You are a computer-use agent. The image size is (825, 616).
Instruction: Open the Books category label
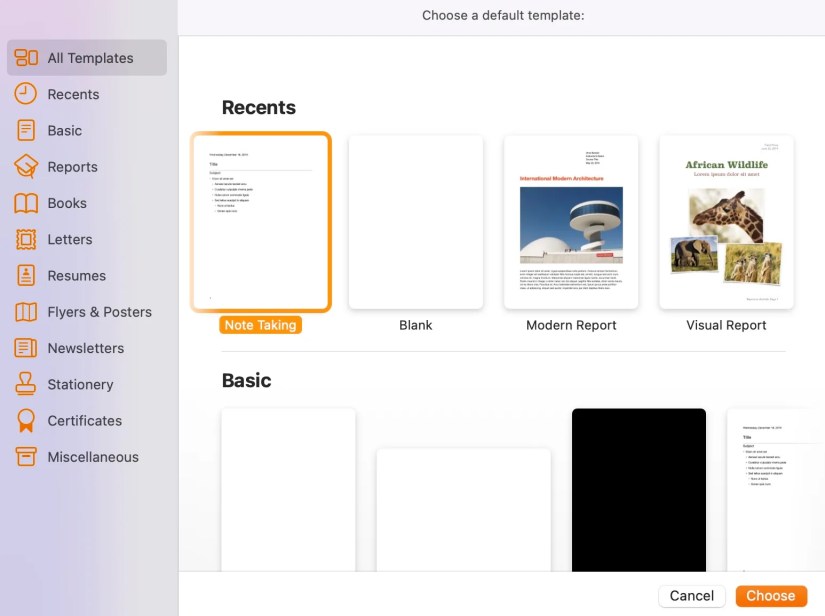pyautogui.click(x=67, y=203)
